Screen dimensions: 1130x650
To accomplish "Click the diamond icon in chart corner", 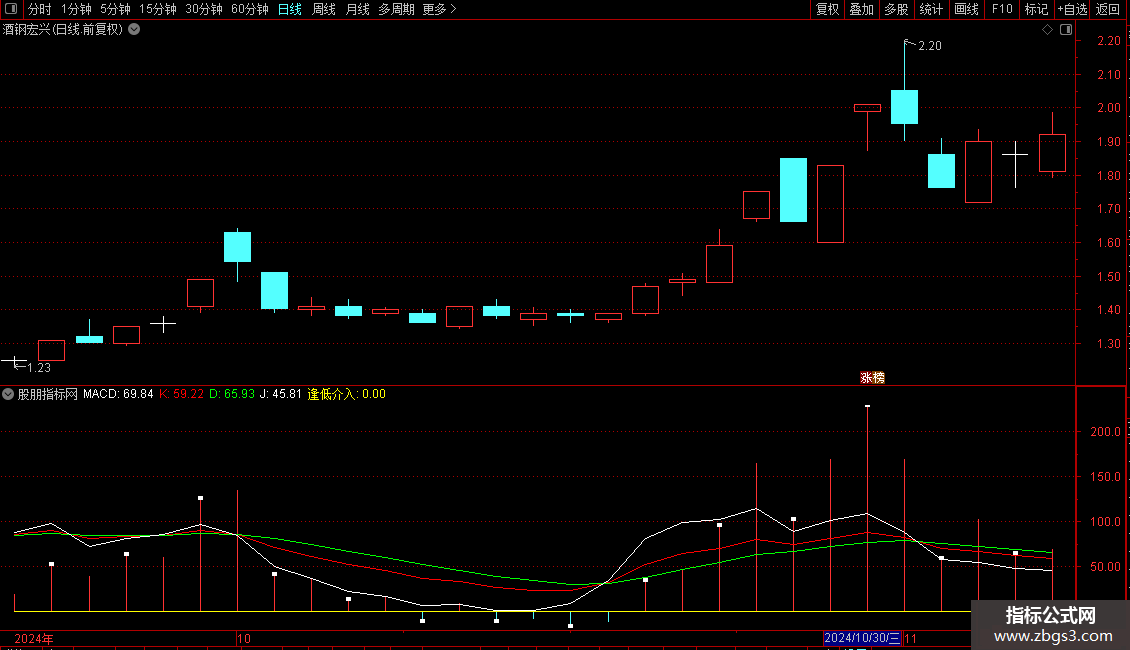I will [1048, 30].
